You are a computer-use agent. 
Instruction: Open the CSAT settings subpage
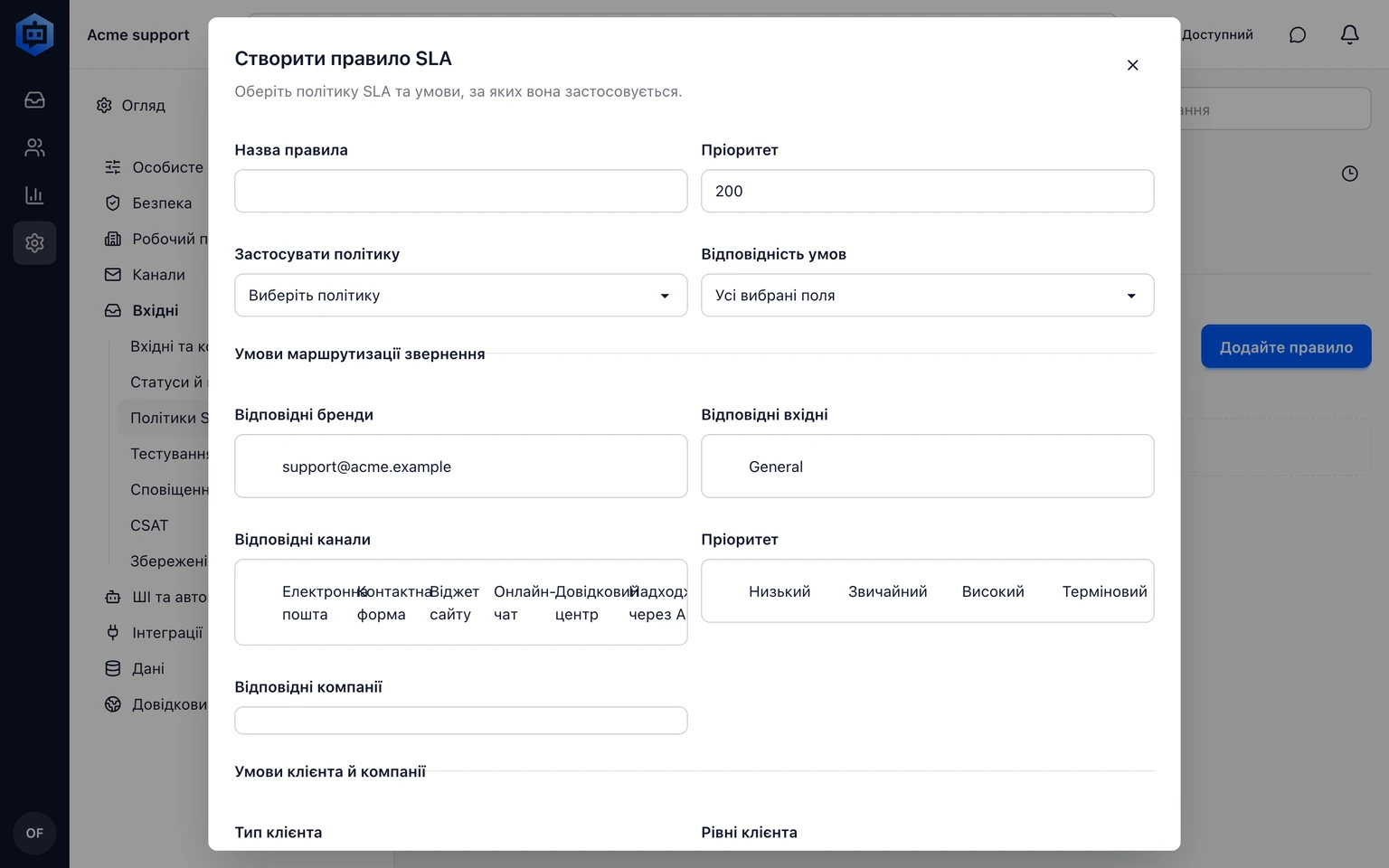(149, 525)
